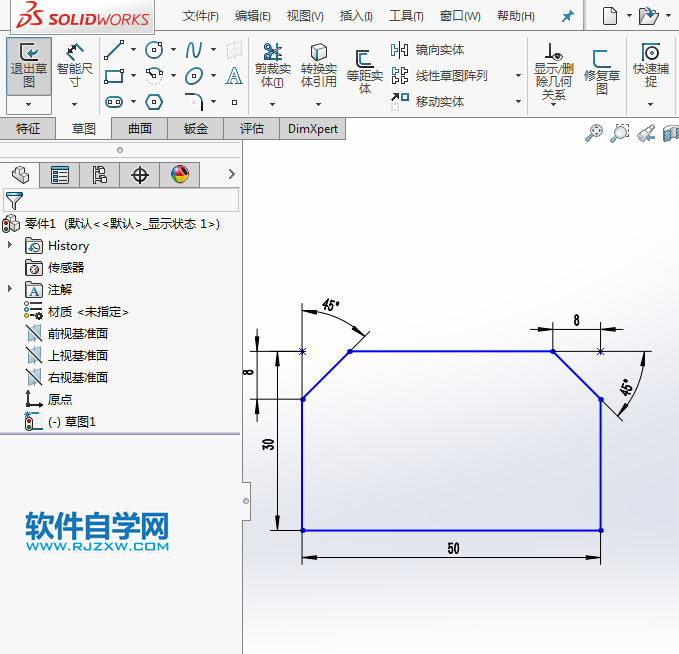This screenshot has height=654, width=679.
Task: Select the Spline sketch tool
Action: 194,50
